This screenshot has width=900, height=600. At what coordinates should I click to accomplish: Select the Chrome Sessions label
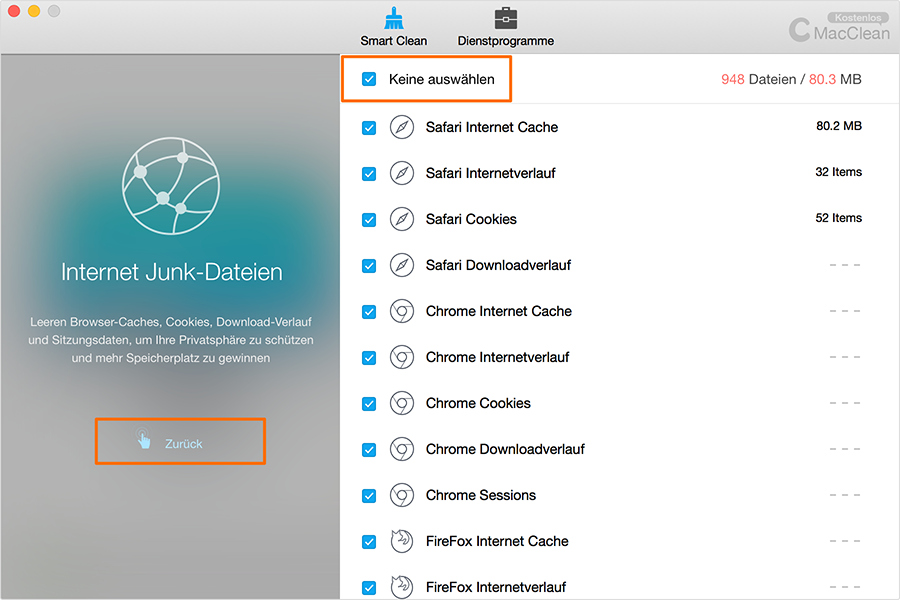[x=481, y=495]
